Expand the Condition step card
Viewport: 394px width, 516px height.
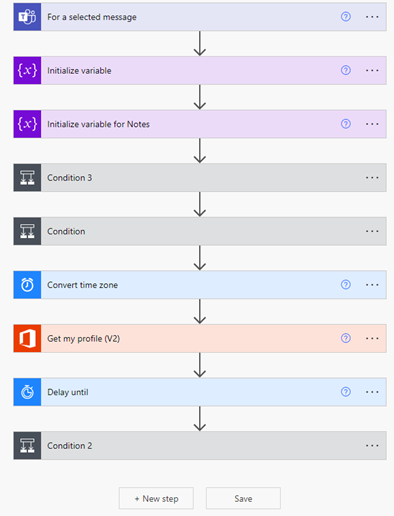click(x=200, y=231)
